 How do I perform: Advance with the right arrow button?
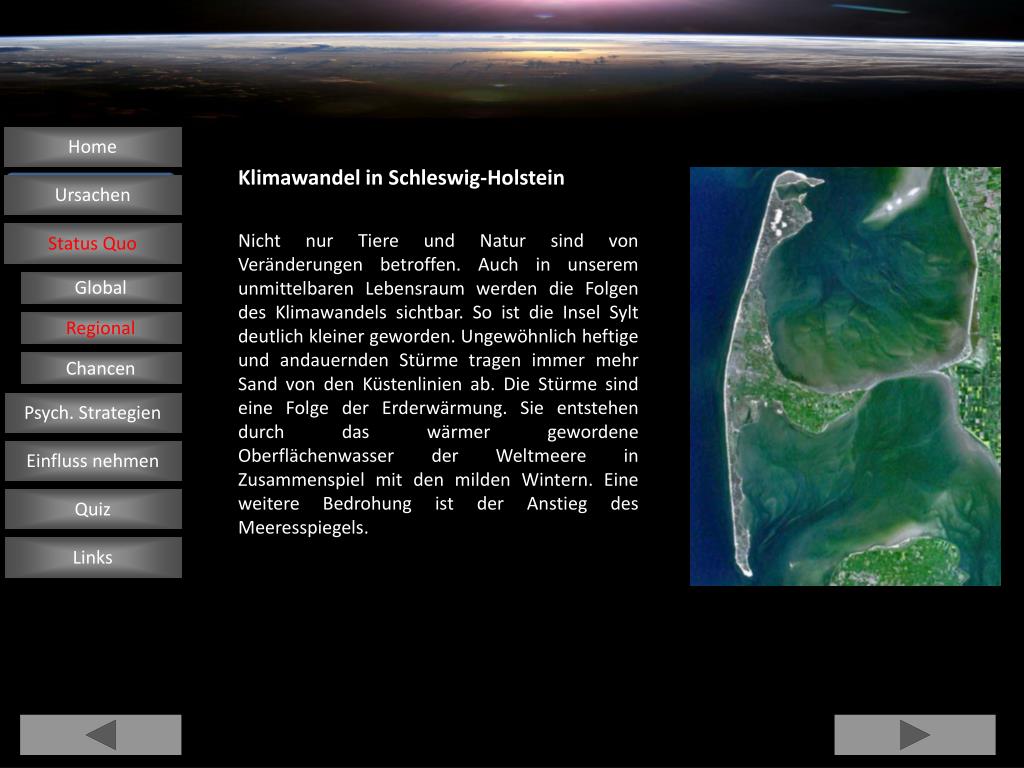pos(915,735)
